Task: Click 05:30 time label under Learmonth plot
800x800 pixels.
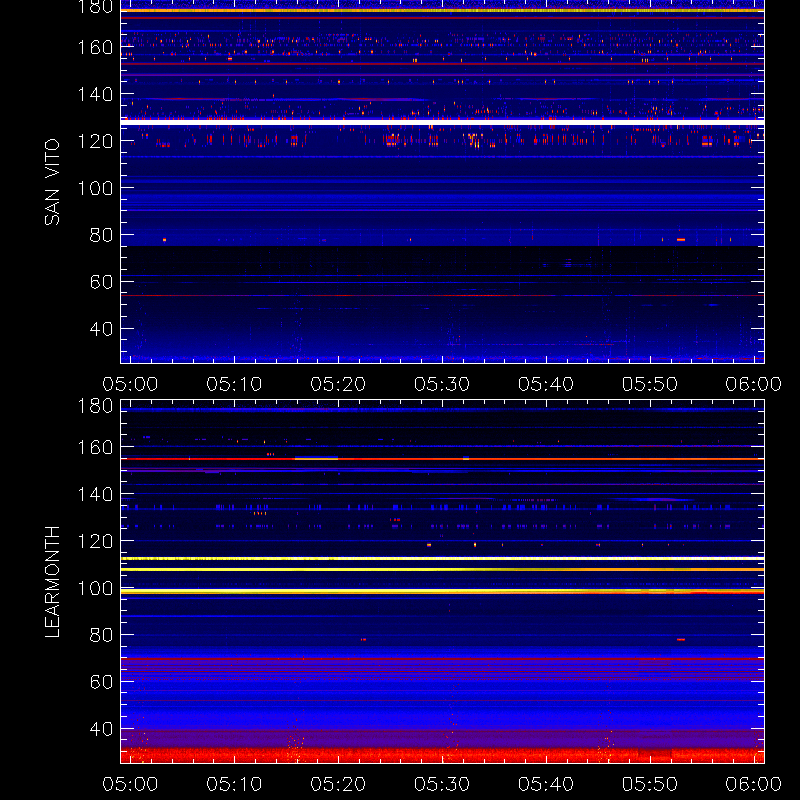Action: pyautogui.click(x=442, y=784)
